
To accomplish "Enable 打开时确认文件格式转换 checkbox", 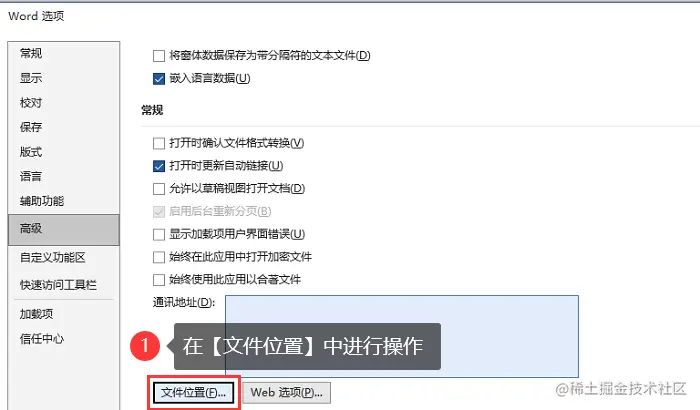I will (159, 143).
